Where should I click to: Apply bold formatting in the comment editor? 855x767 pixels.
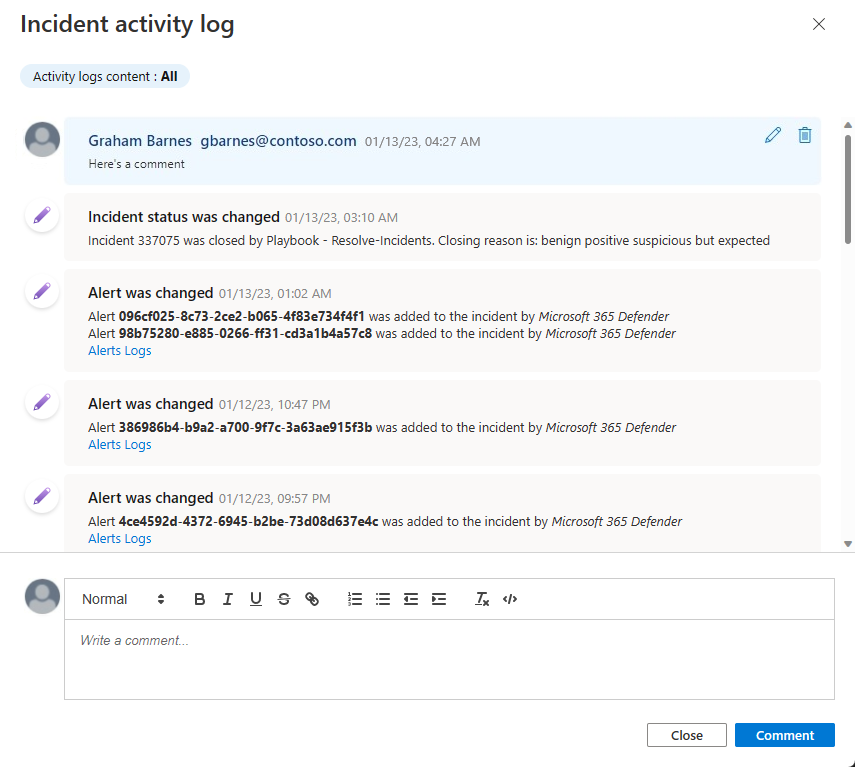pyautogui.click(x=199, y=598)
